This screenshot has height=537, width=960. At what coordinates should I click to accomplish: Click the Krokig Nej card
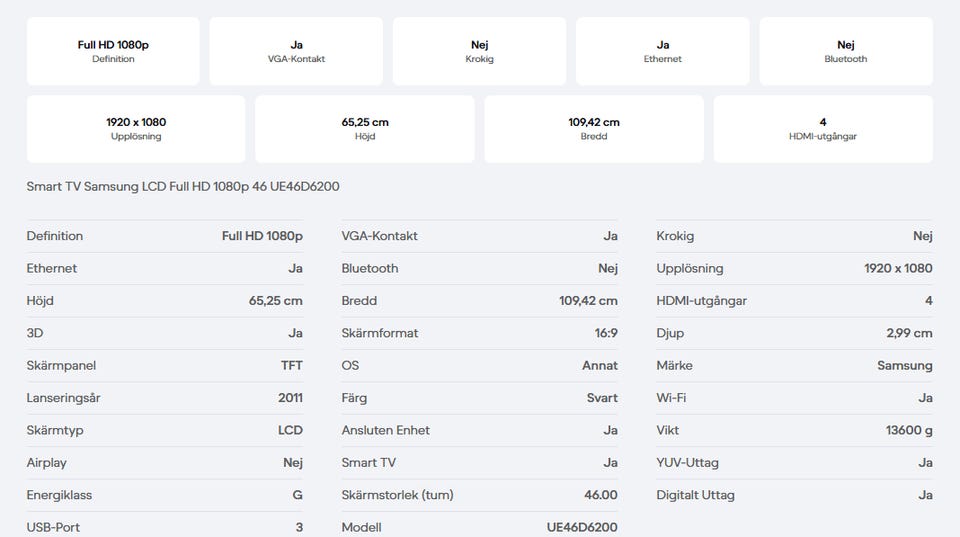(479, 51)
